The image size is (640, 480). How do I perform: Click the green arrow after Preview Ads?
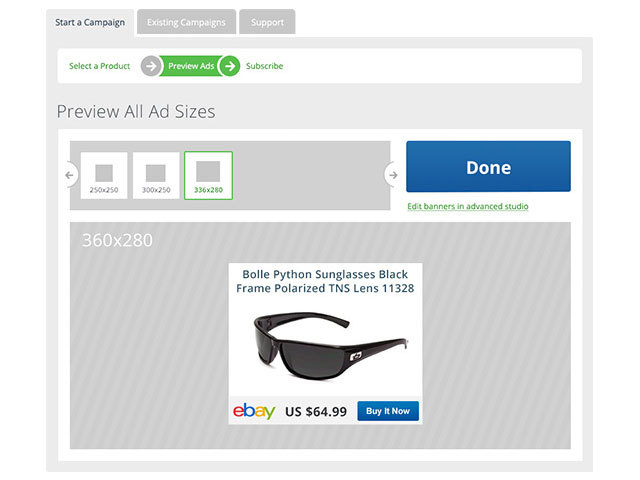click(230, 66)
